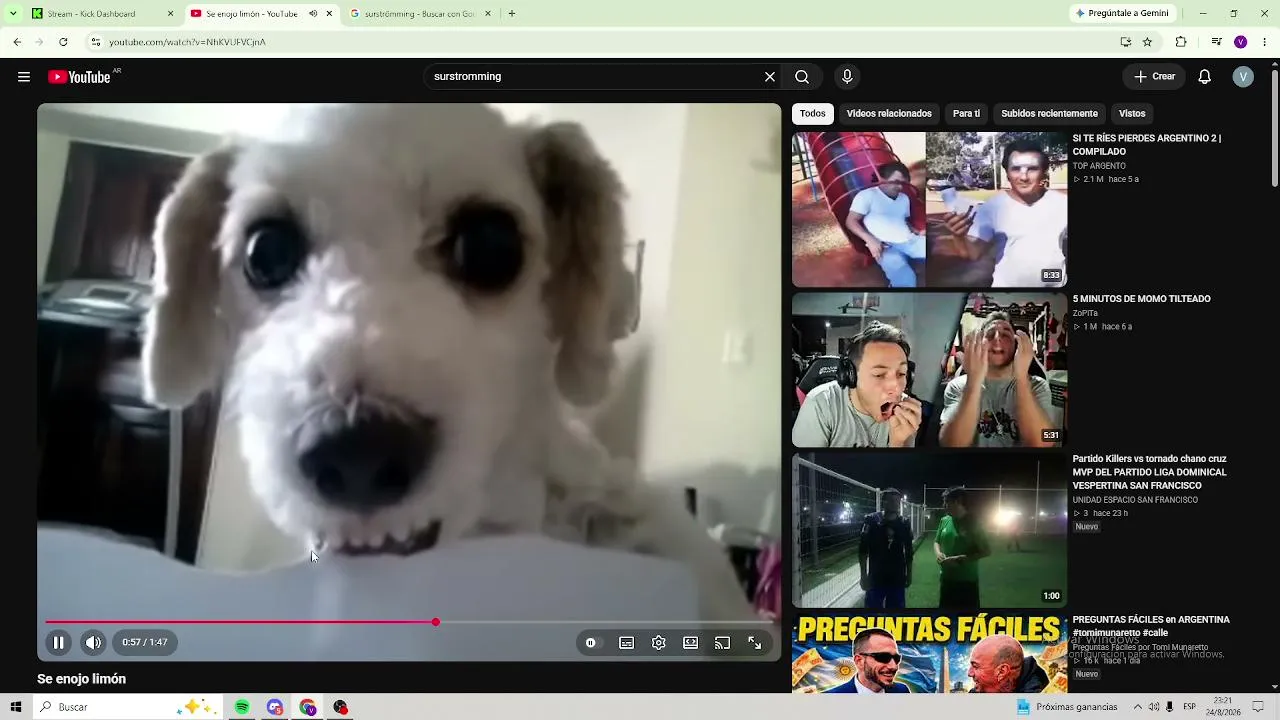The width and height of the screenshot is (1280, 720).
Task: Open the SI TE RÍES PIERDES thumbnail
Action: click(929, 210)
